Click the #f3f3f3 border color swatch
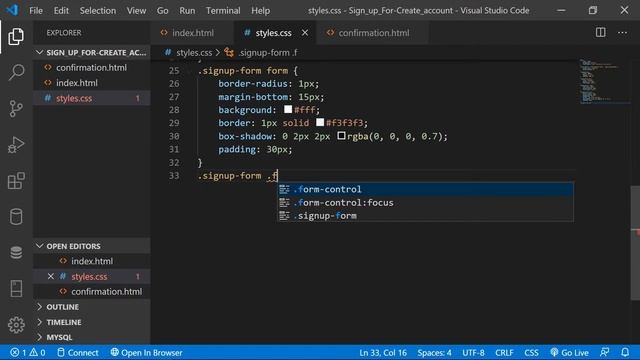This screenshot has height=360, width=640. click(320, 122)
